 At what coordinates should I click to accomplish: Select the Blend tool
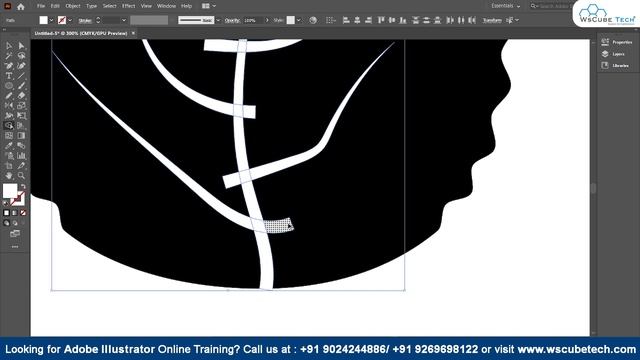(21, 146)
